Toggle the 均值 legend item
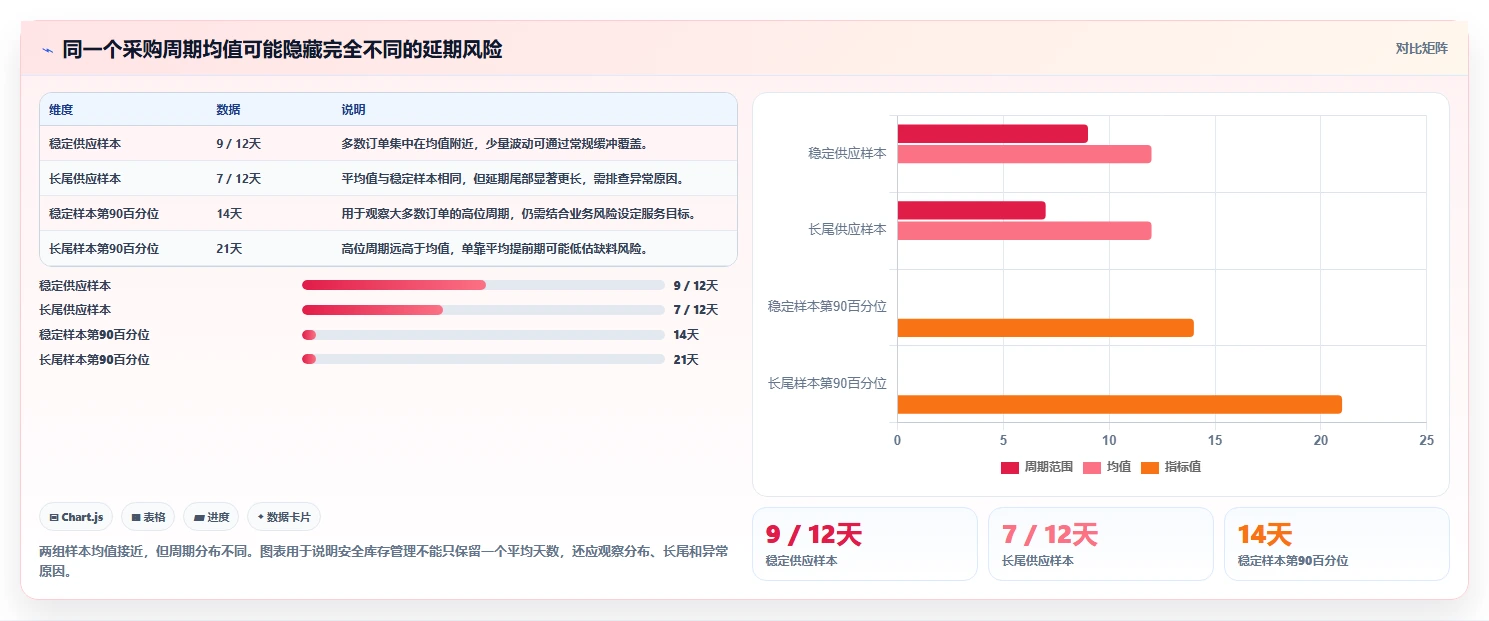The width and height of the screenshot is (1489, 621). pyautogui.click(x=1108, y=467)
